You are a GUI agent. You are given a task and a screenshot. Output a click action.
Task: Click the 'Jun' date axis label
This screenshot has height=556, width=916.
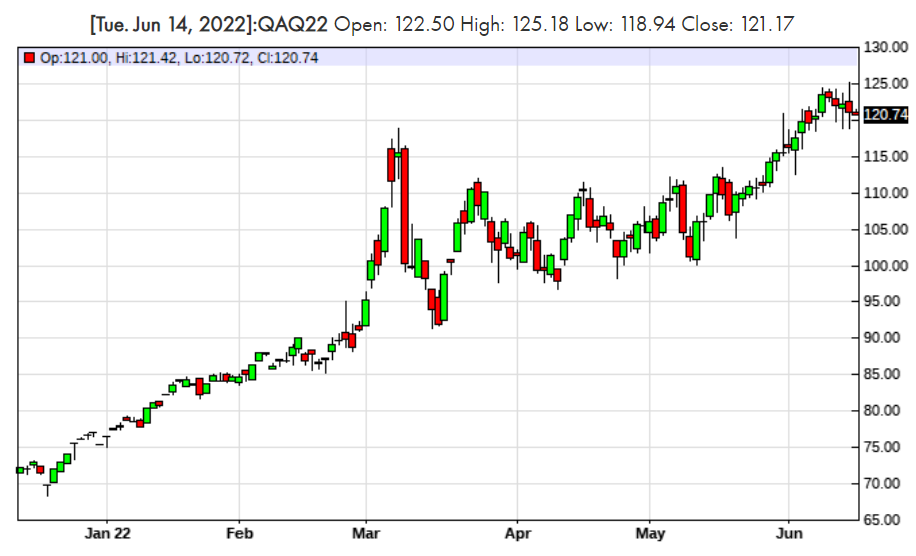[789, 533]
